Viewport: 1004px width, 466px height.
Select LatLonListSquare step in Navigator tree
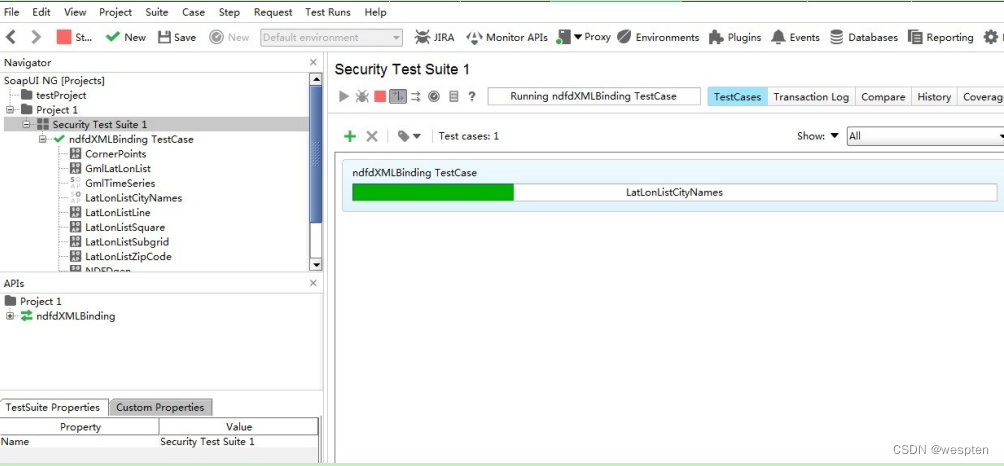click(x=124, y=227)
